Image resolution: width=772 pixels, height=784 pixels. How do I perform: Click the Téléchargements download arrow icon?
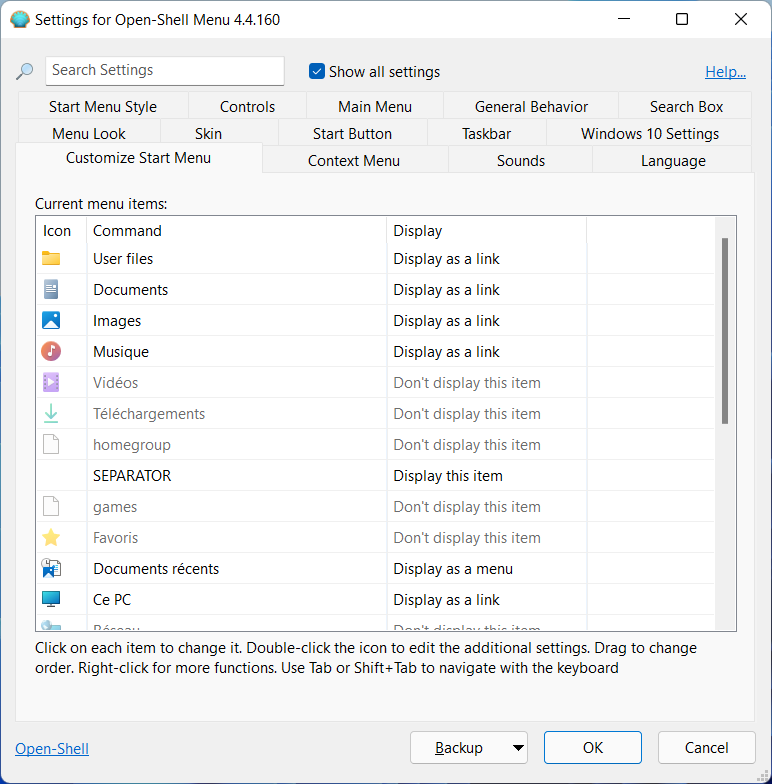51,414
